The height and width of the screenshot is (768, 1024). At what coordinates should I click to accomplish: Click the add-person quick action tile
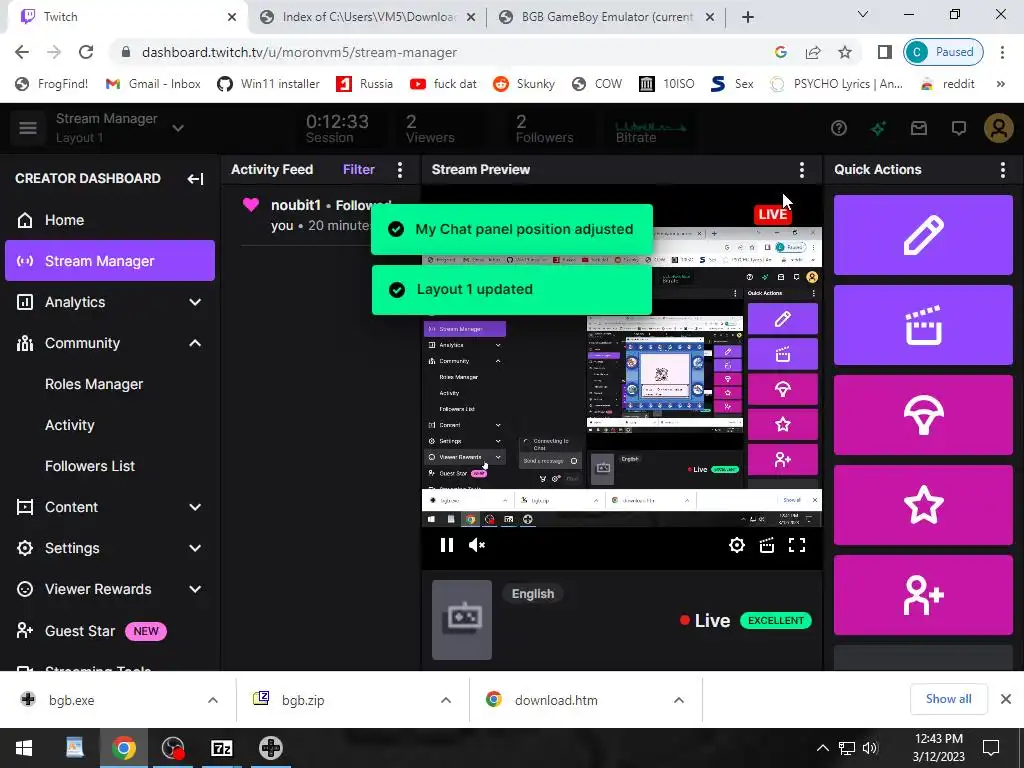coord(923,596)
